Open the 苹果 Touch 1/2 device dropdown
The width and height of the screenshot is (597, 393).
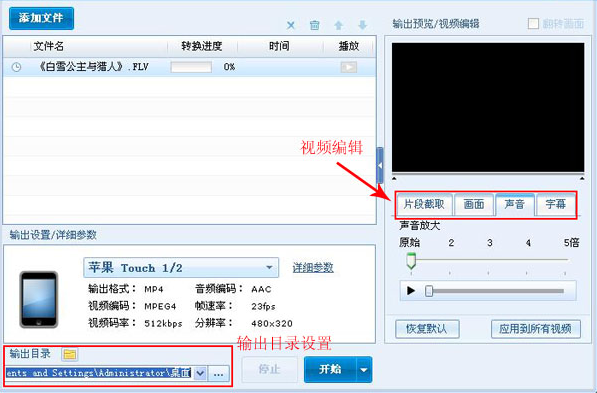point(181,268)
